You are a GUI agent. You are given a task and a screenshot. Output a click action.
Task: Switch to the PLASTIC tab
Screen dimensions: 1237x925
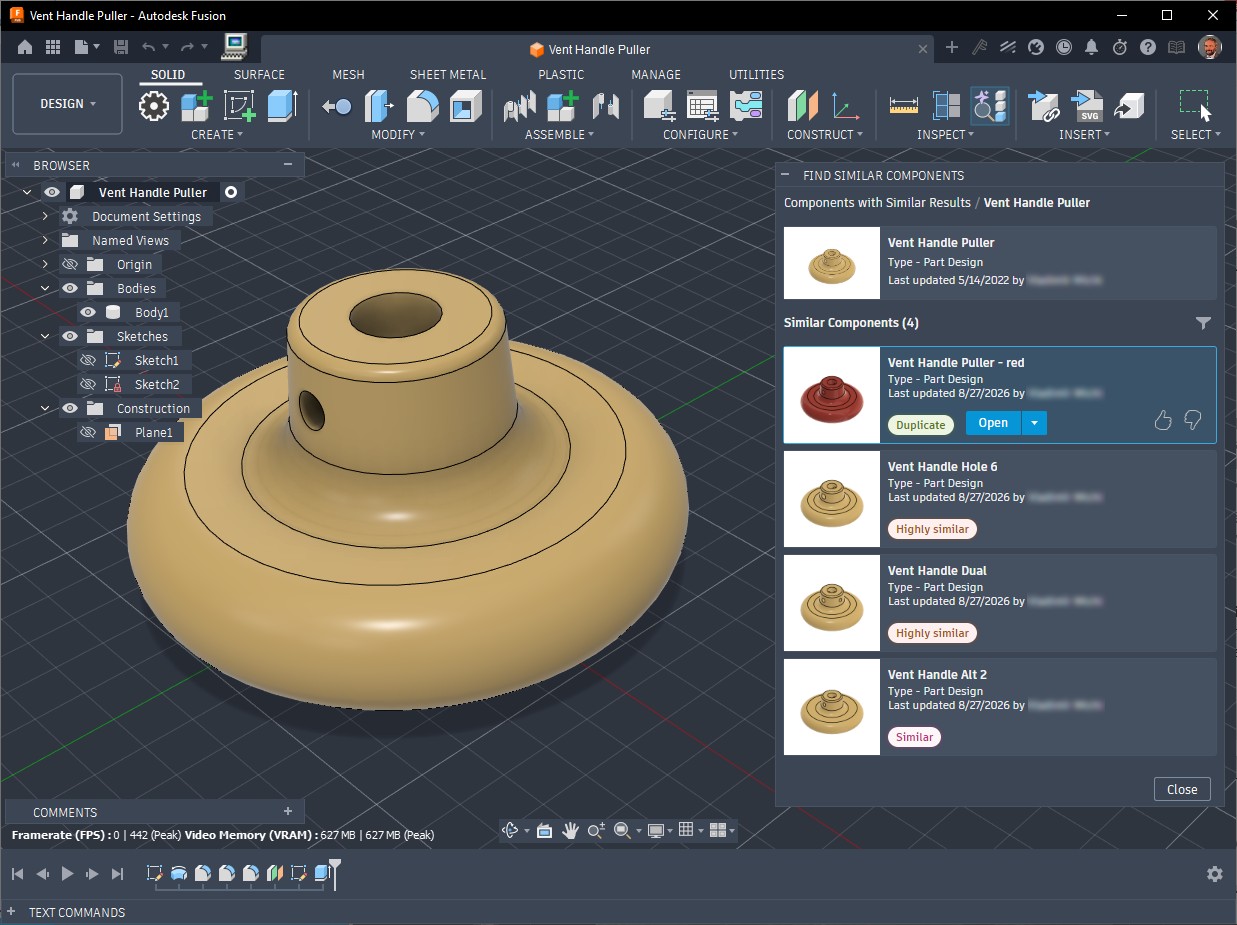(x=561, y=74)
